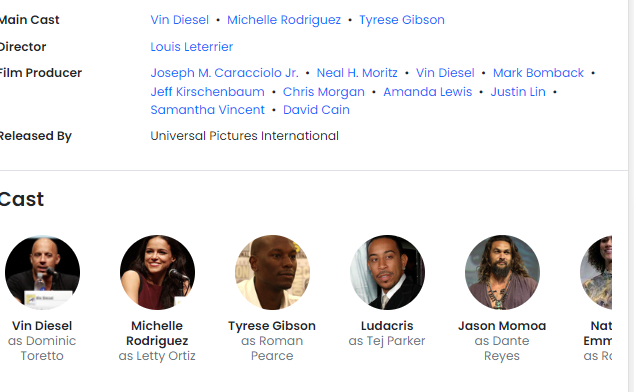Select Ludacris's round cast photo
Screen dimensions: 634x392
(x=387, y=272)
